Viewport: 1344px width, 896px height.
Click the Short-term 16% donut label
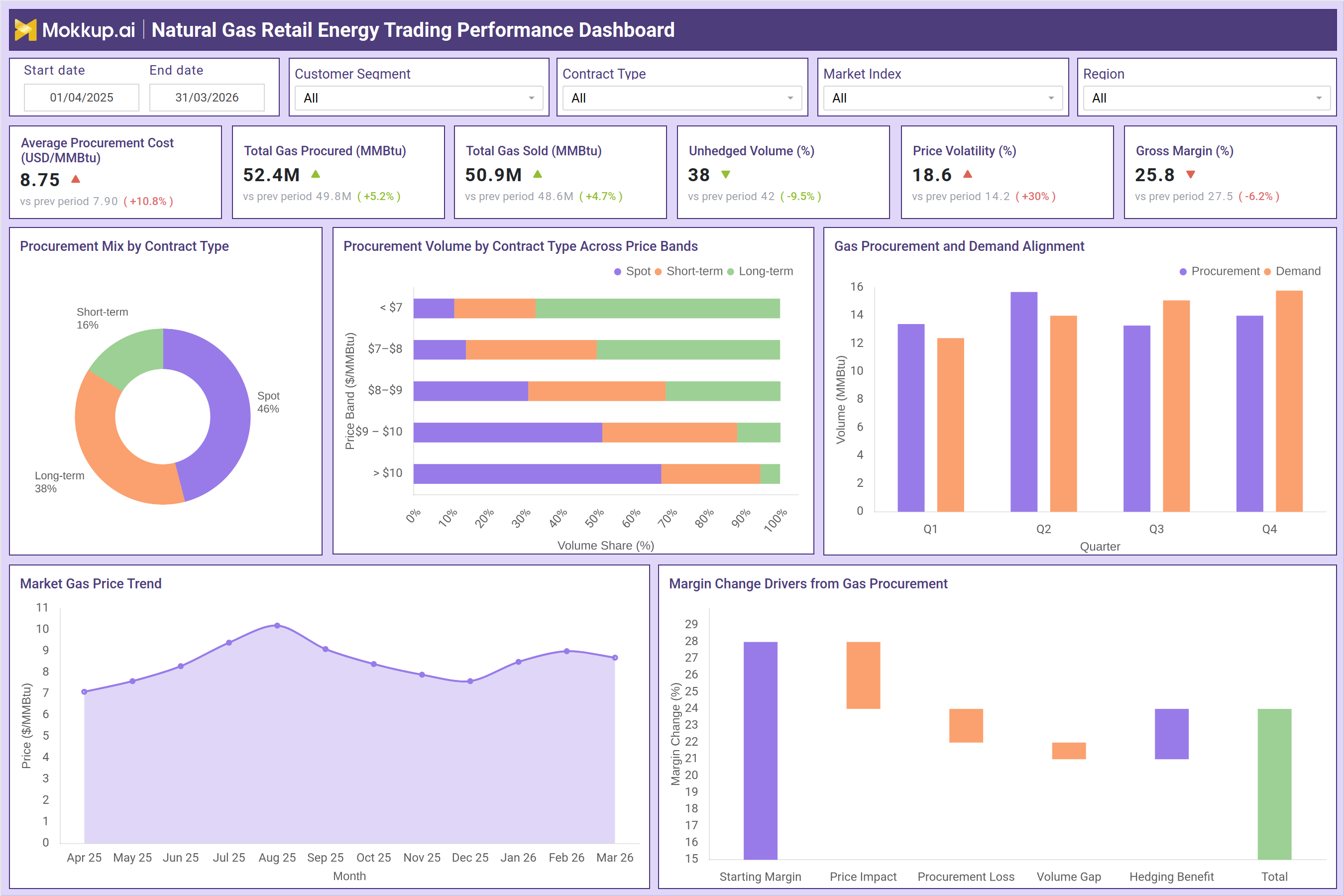click(102, 318)
